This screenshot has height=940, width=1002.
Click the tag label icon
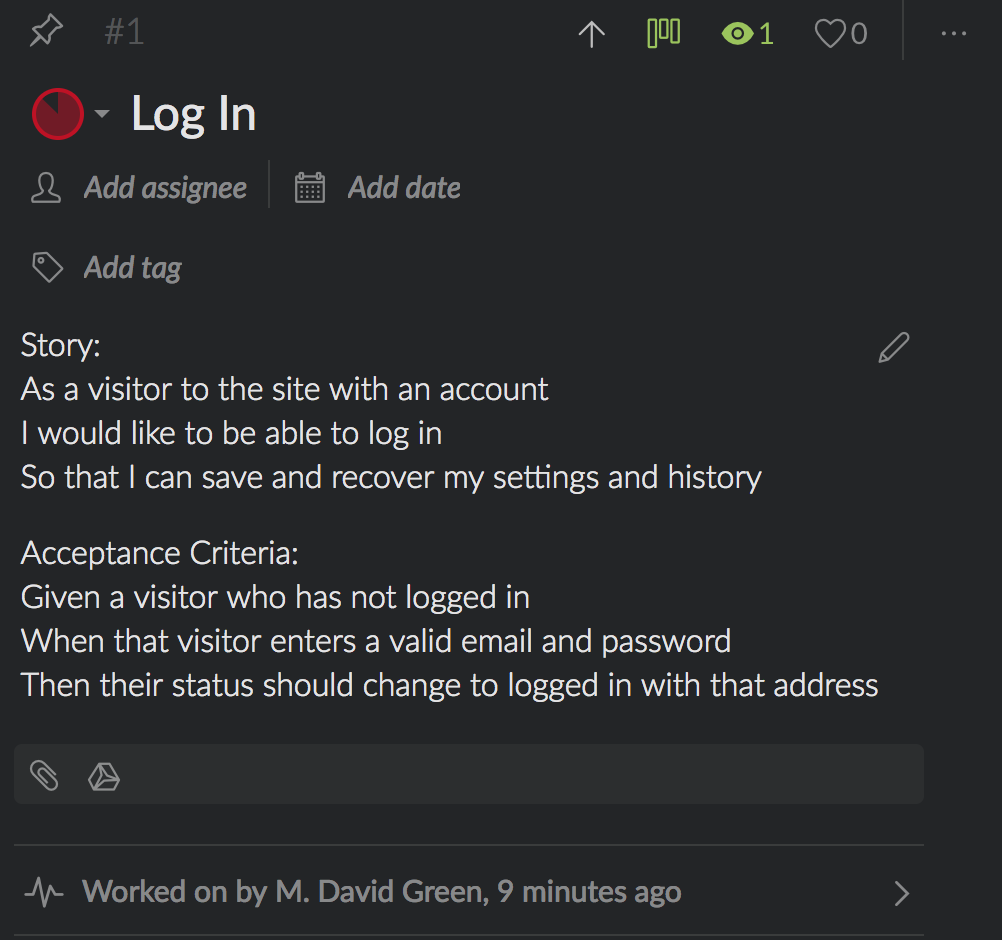click(47, 268)
